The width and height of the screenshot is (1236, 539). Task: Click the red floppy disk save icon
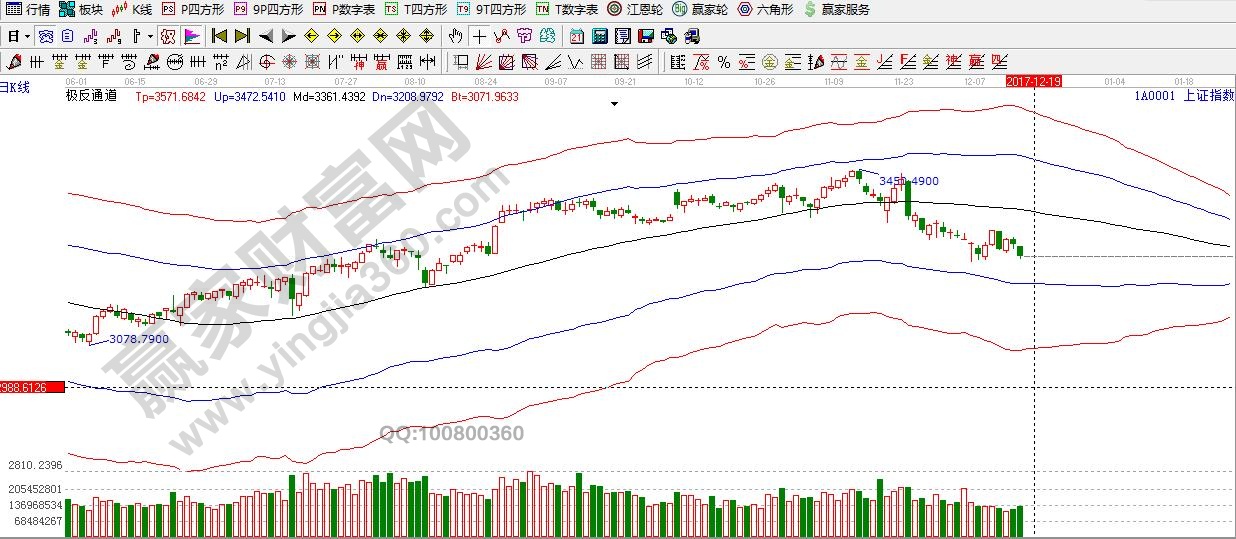coord(645,36)
